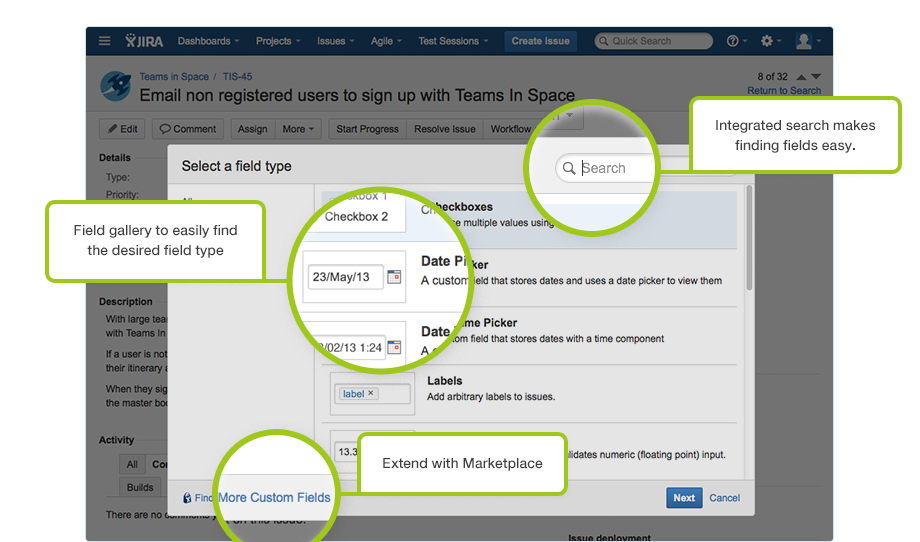The image size is (920, 542).
Task: Focus the Quick Search field
Action: point(653,41)
